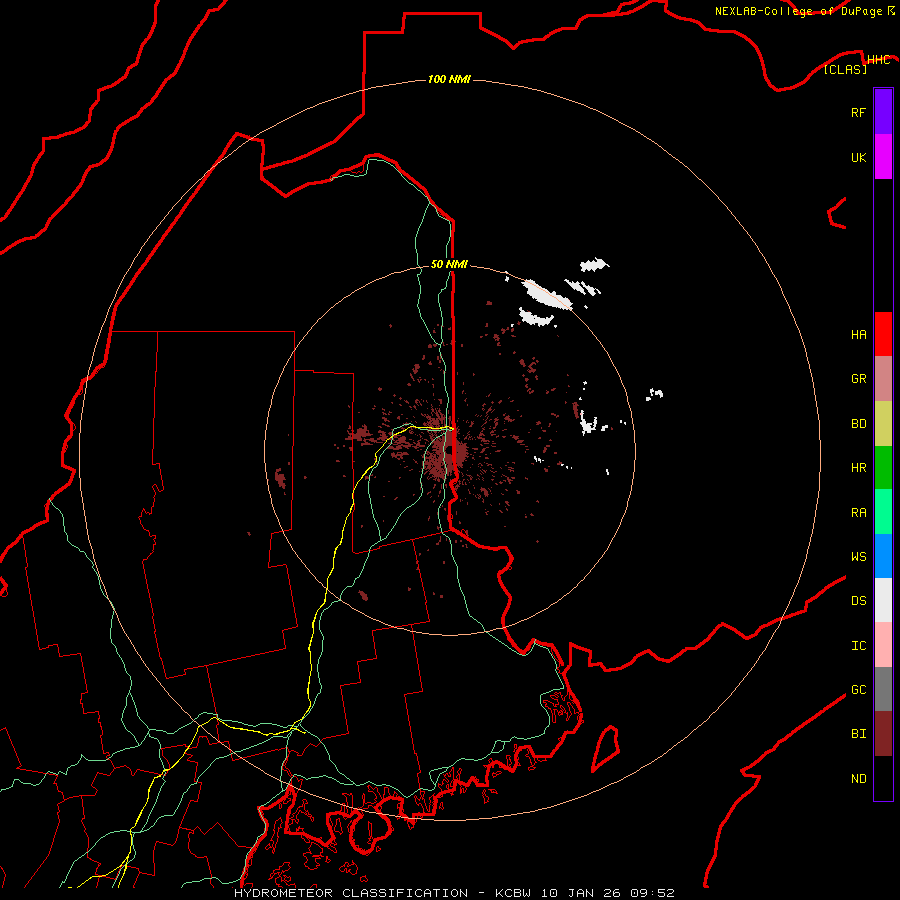The width and height of the screenshot is (900, 900).
Task: Pick the RA light-green legend swatch
Action: [883, 512]
